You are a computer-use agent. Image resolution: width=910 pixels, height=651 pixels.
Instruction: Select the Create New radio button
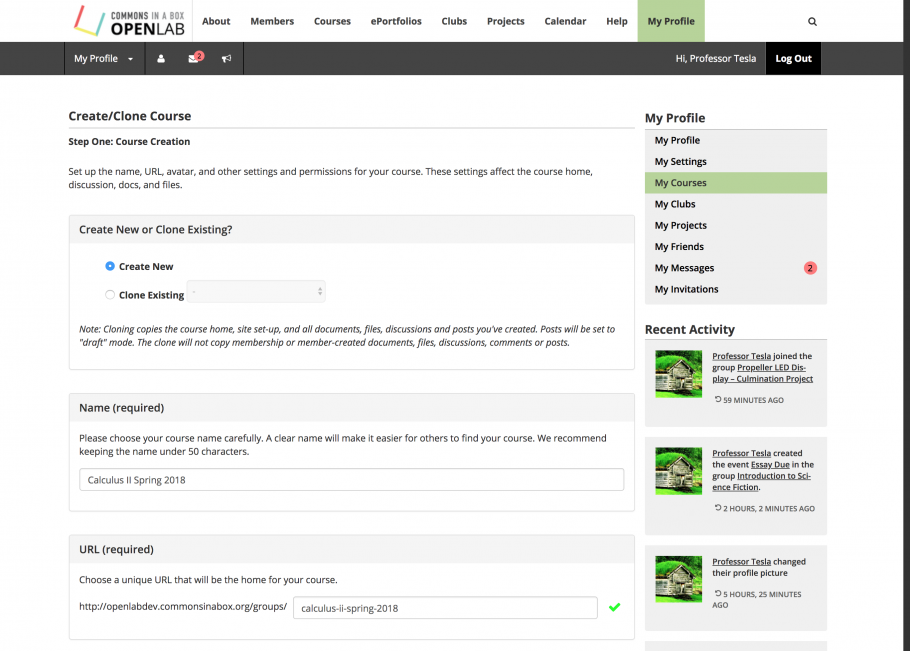point(110,266)
